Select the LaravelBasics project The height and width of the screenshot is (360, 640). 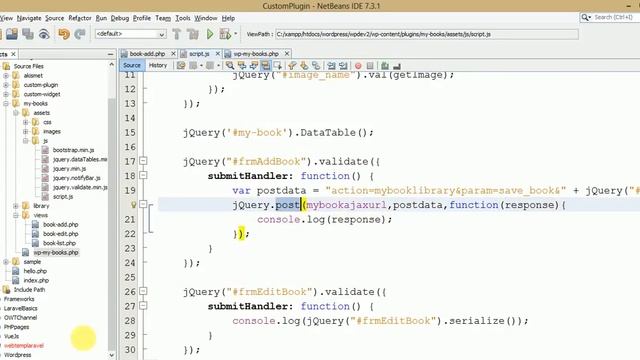(x=20, y=309)
